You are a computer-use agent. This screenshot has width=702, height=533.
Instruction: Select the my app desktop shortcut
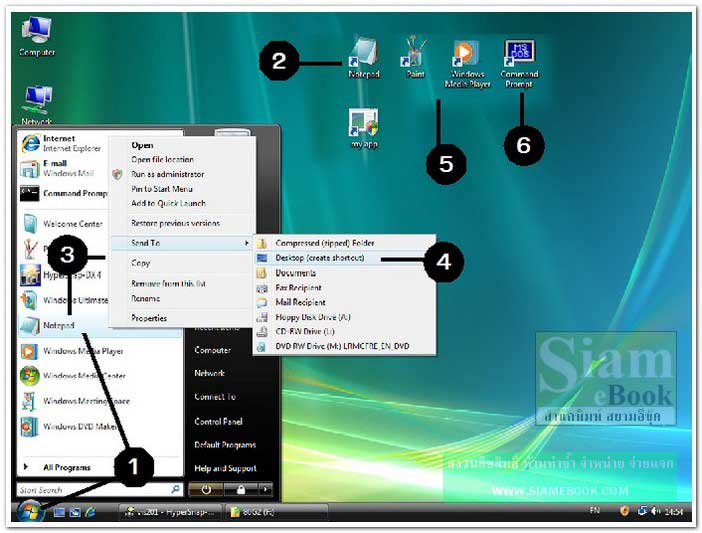(364, 128)
